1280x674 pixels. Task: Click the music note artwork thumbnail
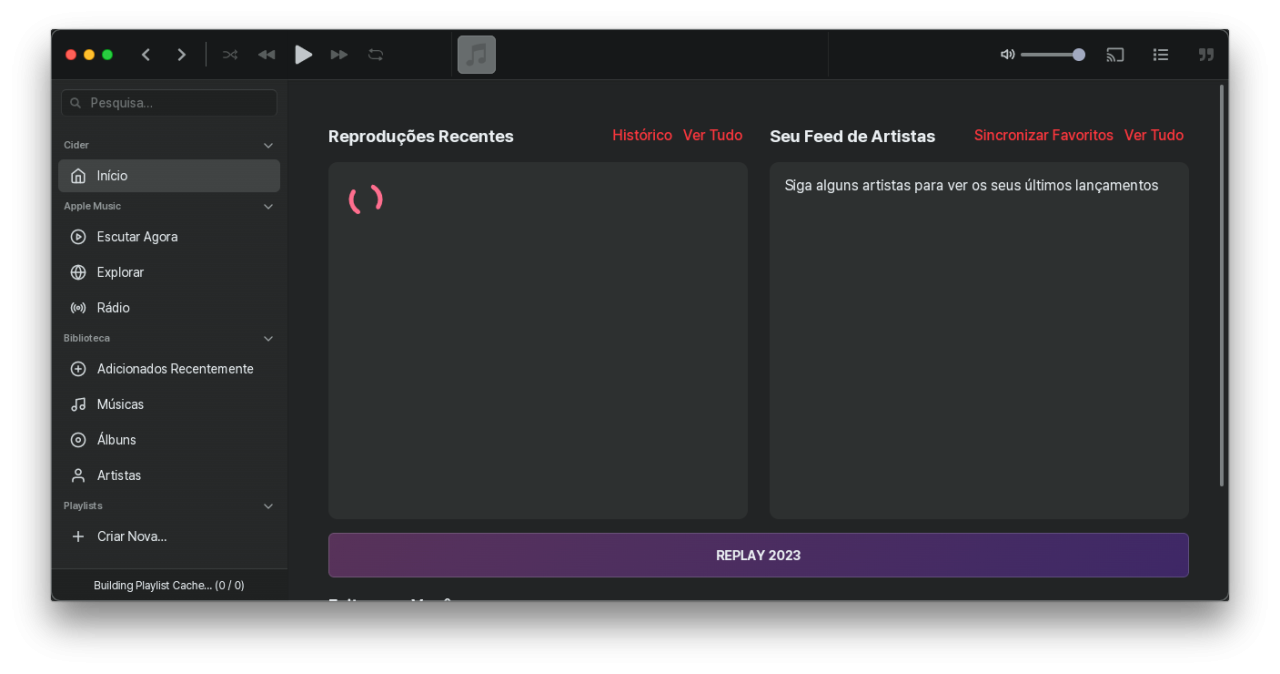(x=477, y=55)
